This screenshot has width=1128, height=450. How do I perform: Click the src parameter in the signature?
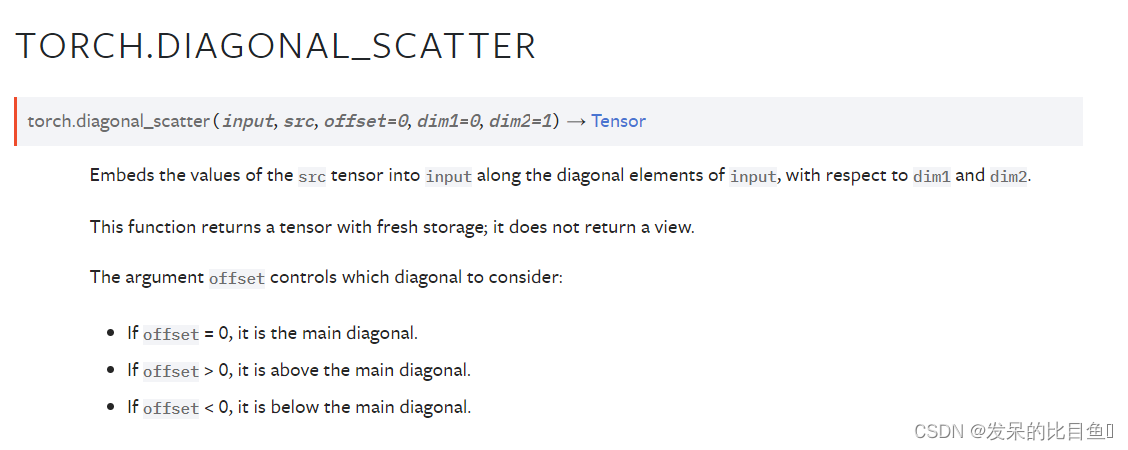(299, 121)
